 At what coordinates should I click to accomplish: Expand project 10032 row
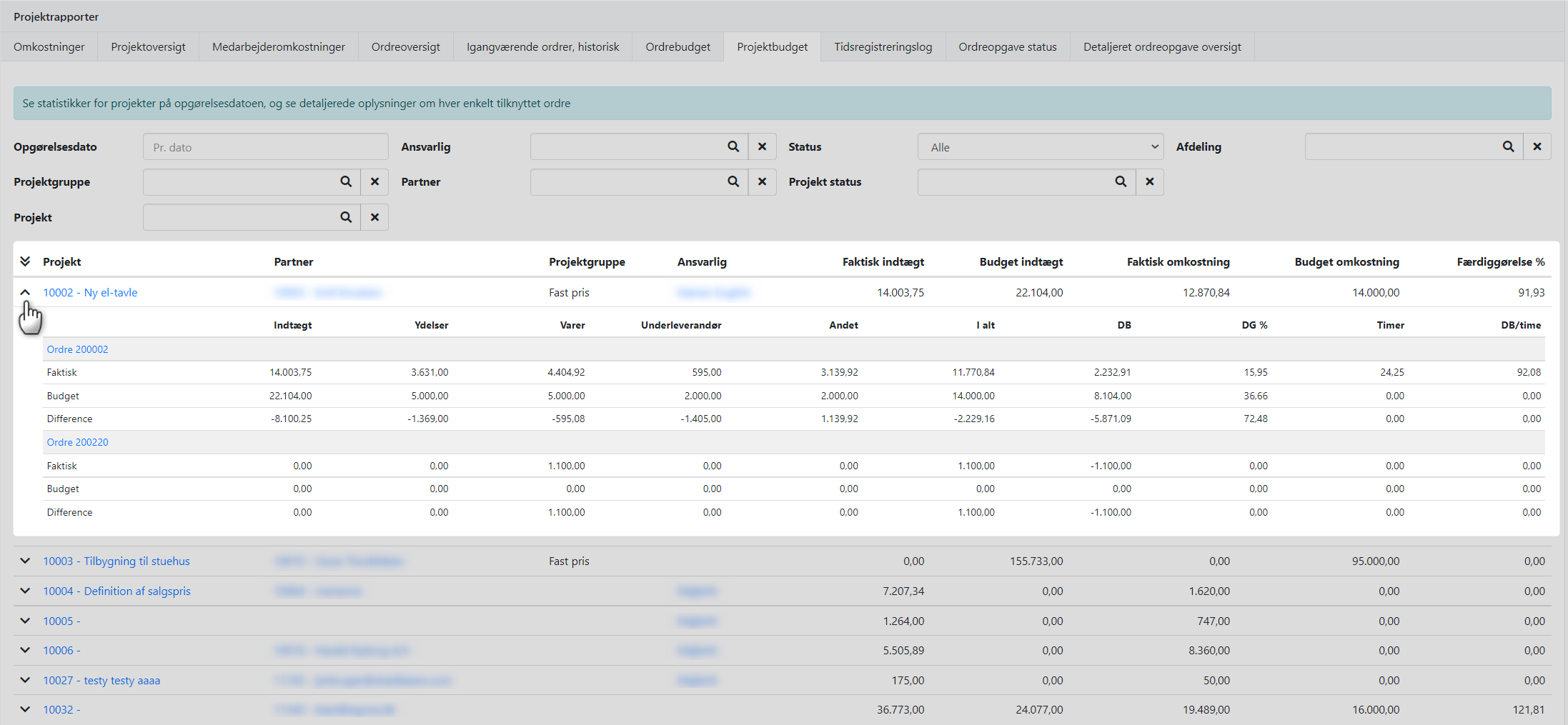click(25, 709)
